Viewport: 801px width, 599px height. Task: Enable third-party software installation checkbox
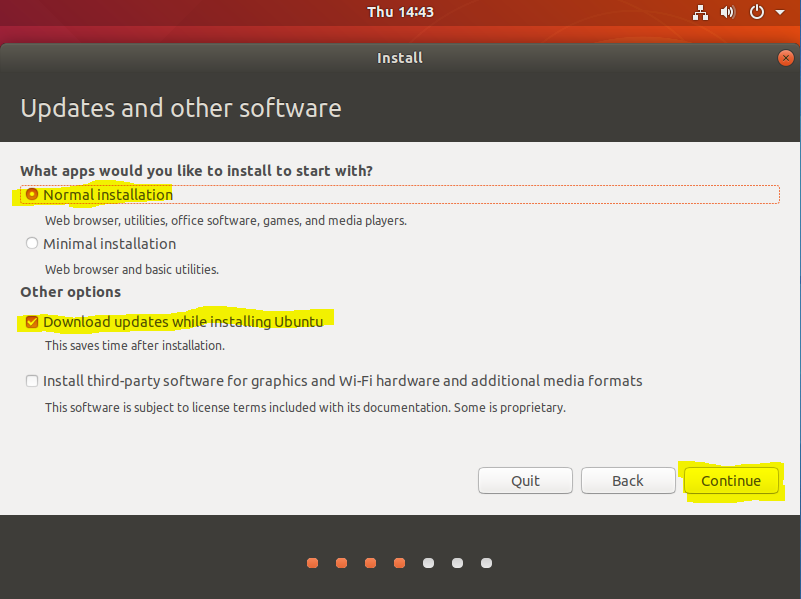[x=32, y=381]
